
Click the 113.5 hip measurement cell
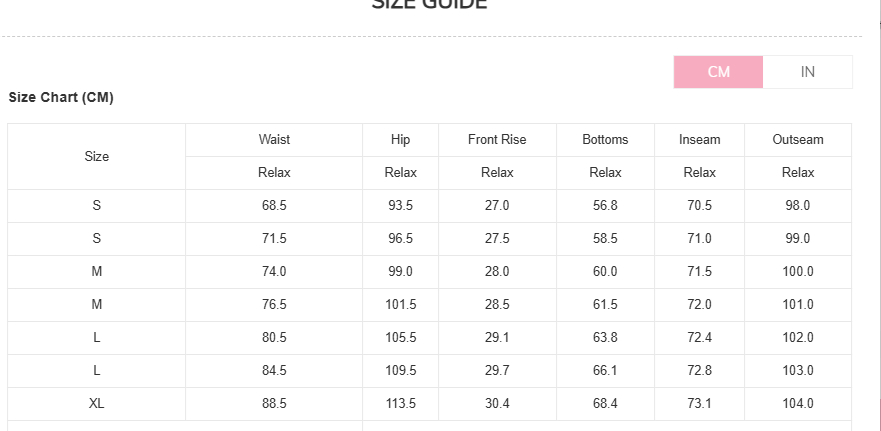400,404
